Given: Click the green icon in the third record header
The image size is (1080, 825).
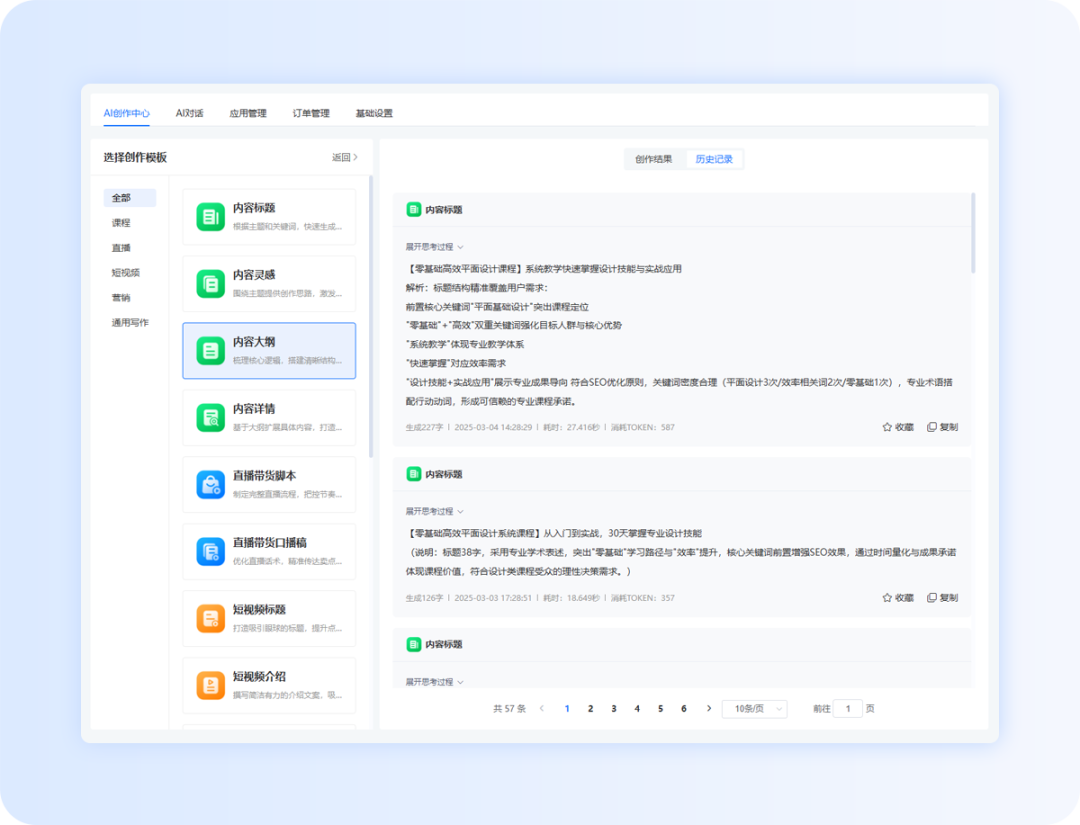Looking at the screenshot, I should (413, 644).
